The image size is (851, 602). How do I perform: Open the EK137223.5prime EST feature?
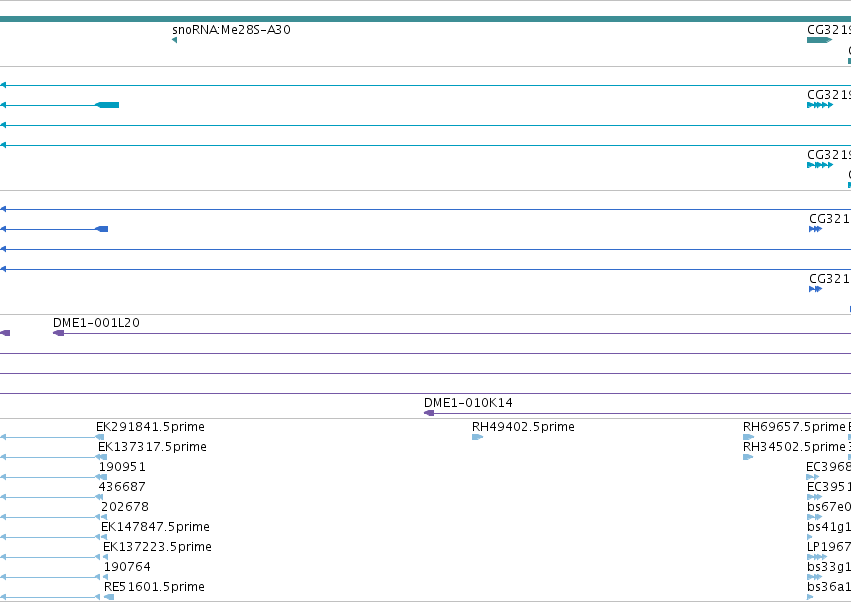click(157, 547)
